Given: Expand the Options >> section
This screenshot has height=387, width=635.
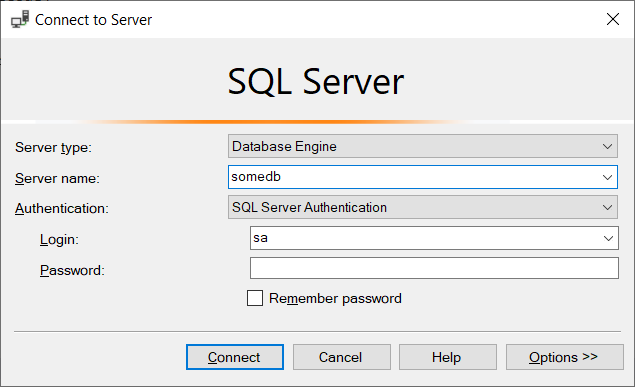Looking at the screenshot, I should (565, 357).
